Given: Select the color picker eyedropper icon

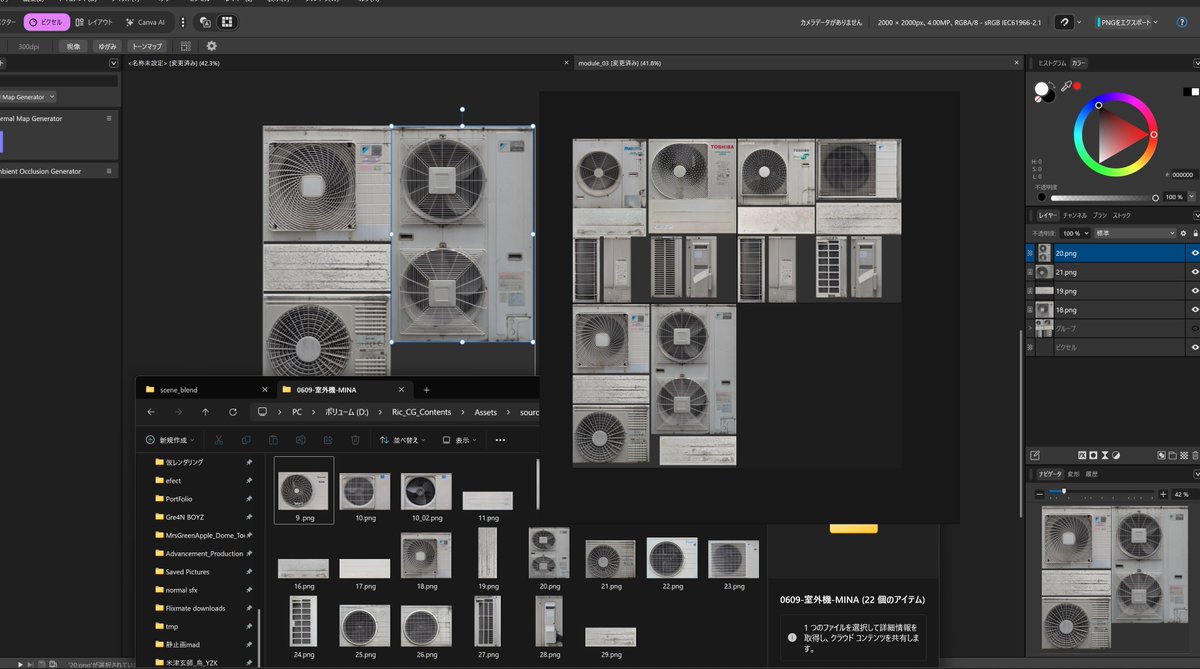Looking at the screenshot, I should (1065, 86).
